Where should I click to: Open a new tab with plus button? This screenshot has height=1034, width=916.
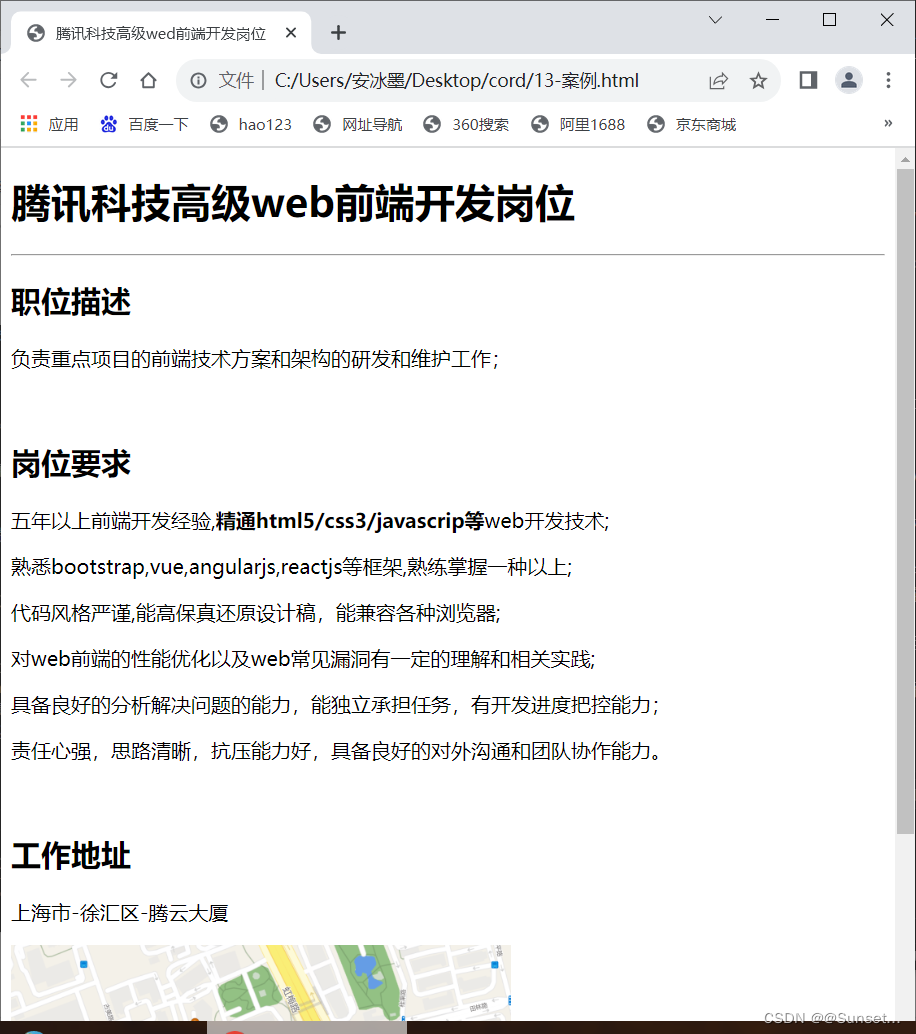point(338,32)
